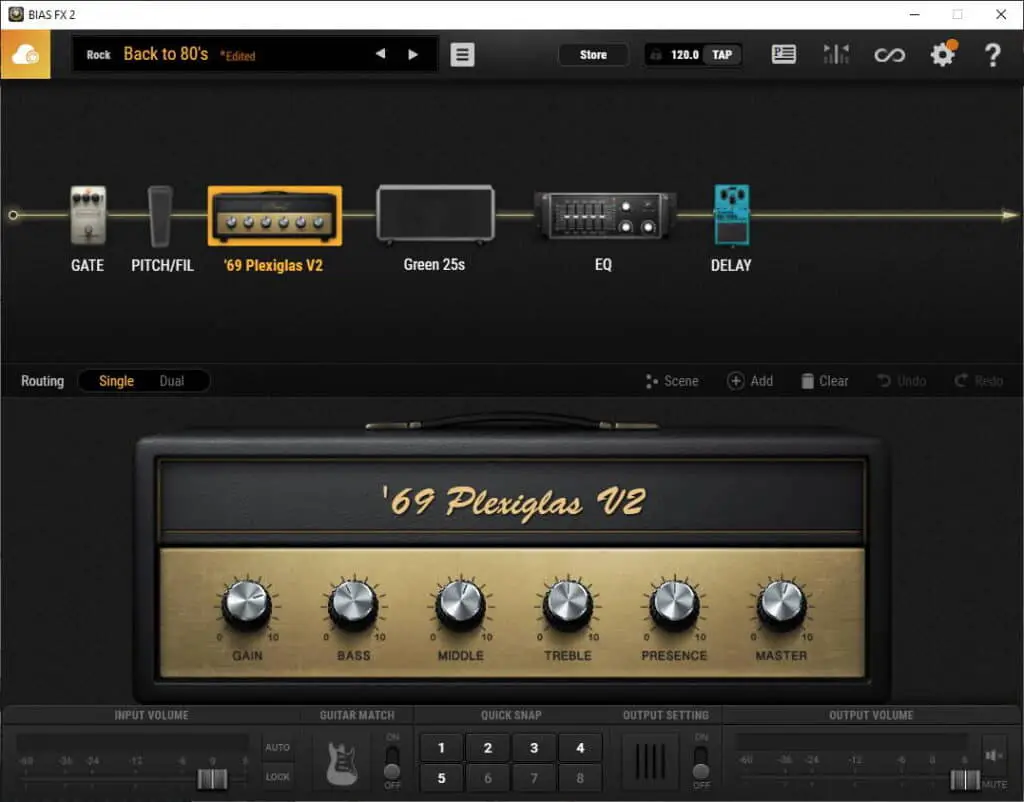Enable AUTO input volume
The width and height of the screenshot is (1024, 802).
point(278,747)
